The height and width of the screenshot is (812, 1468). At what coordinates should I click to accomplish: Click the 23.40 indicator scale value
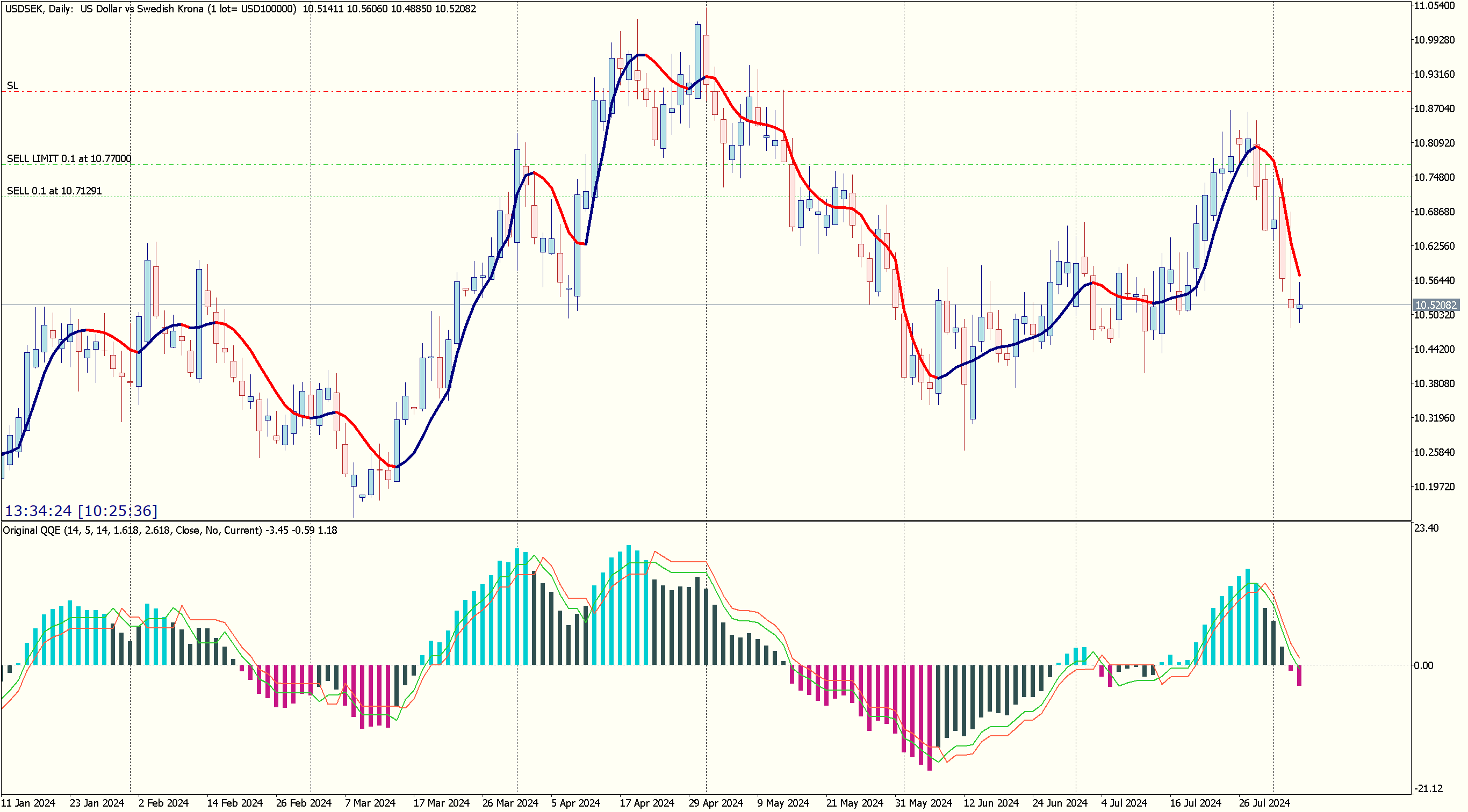[x=1427, y=528]
